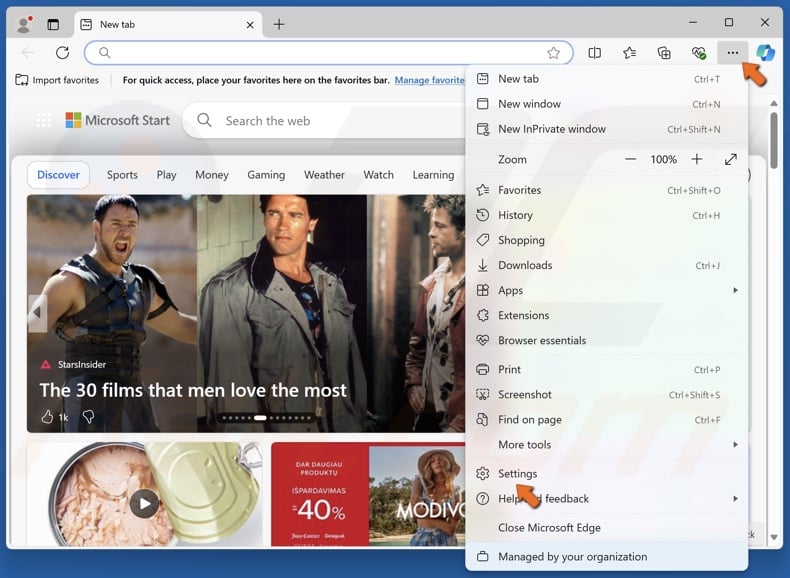The image size is (790, 578).
Task: Close the New tab tab
Action: click(x=250, y=25)
